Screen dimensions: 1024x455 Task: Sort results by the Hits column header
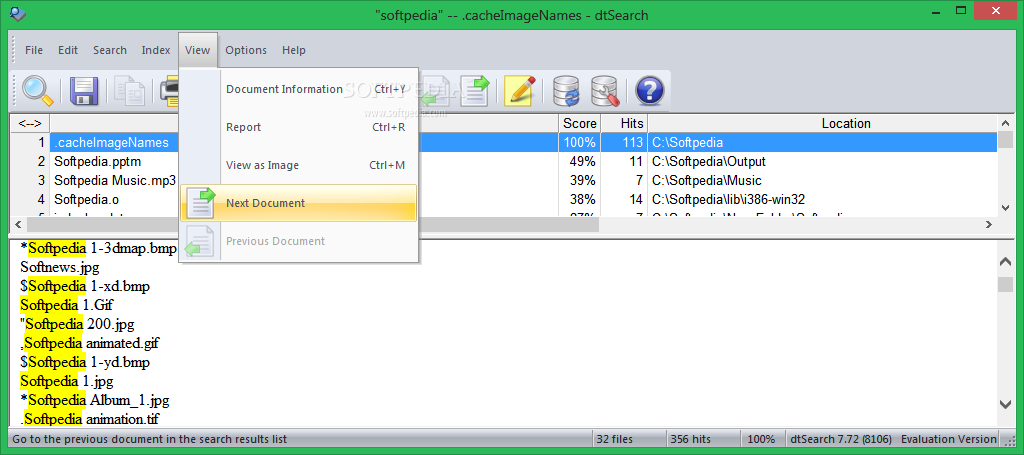pos(624,123)
